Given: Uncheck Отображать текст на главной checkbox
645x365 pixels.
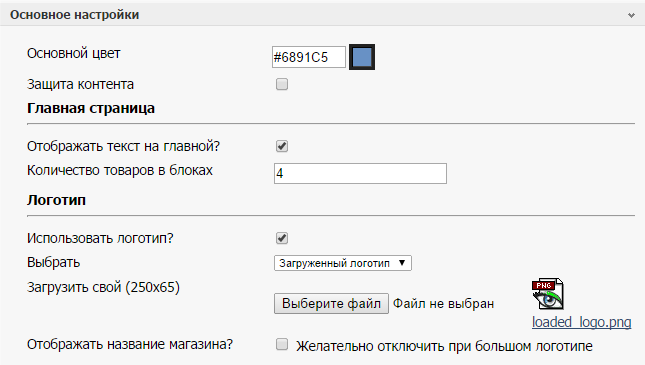Looking at the screenshot, I should coord(282,146).
